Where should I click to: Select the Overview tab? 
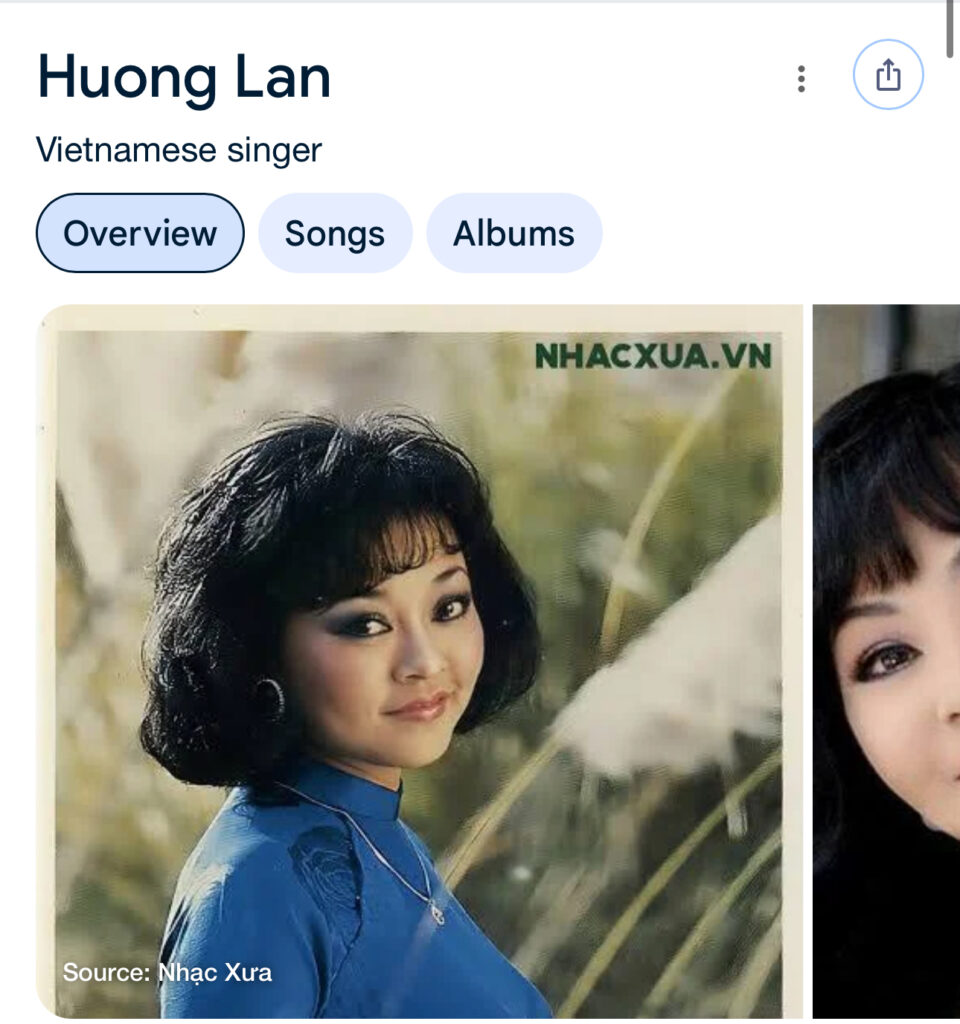(140, 233)
